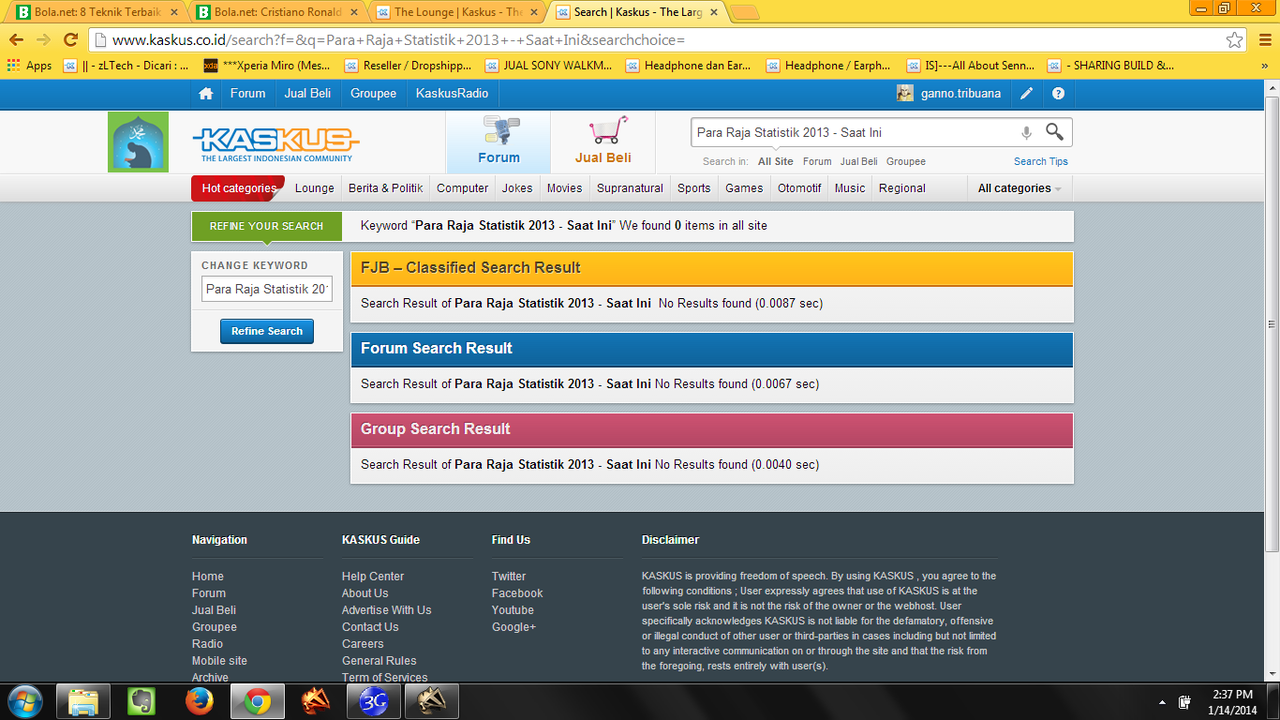Image resolution: width=1280 pixels, height=720 pixels.
Task: Click the magnifying glass search icon
Action: point(1054,132)
